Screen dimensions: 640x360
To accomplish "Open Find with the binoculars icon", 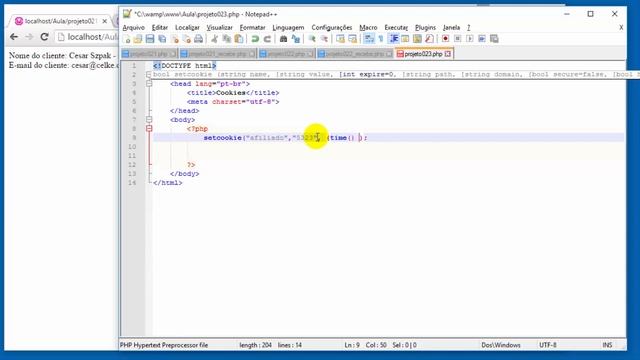I will point(283,39).
